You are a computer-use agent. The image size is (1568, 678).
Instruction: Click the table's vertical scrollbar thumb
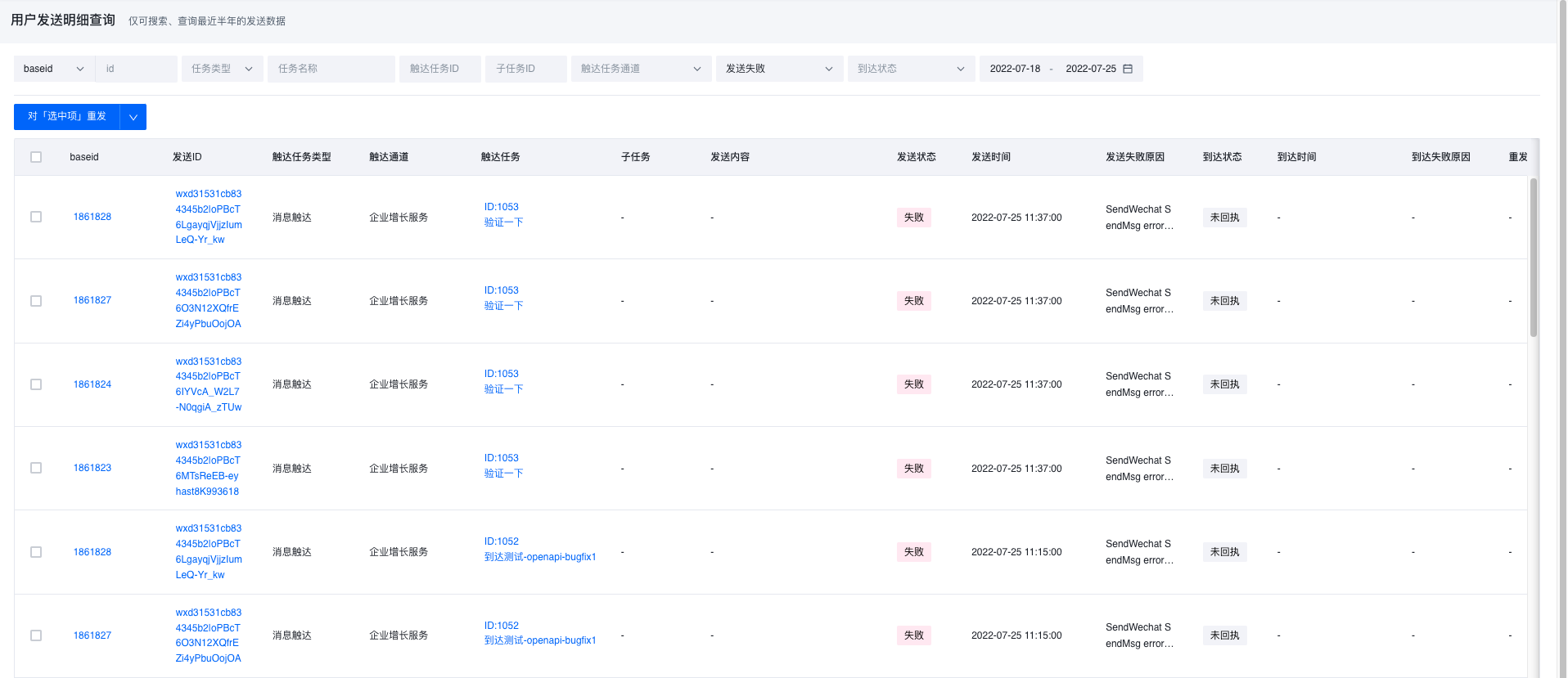pyautogui.click(x=1534, y=258)
